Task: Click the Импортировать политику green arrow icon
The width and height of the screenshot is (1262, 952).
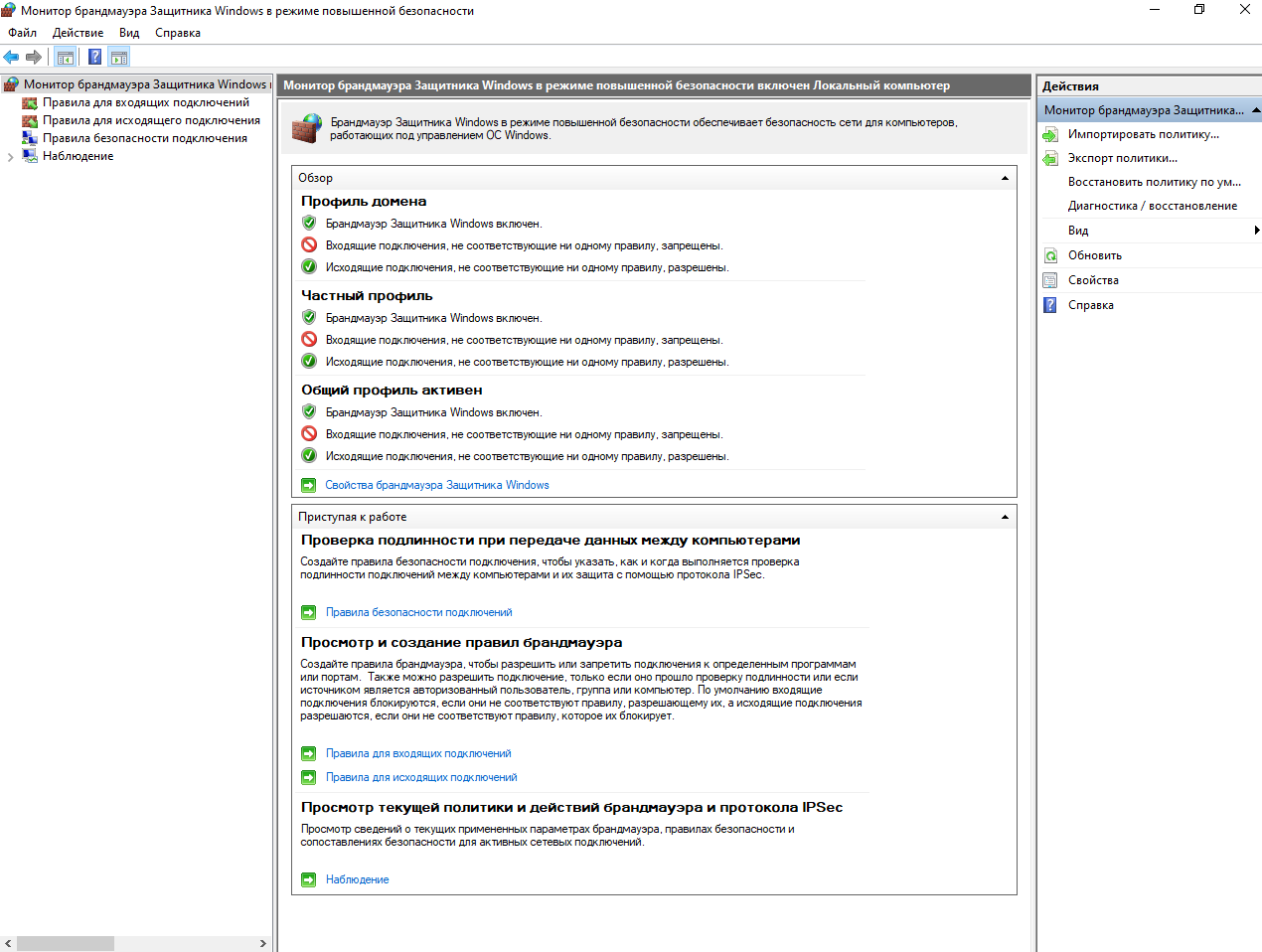Action: coord(1050,134)
